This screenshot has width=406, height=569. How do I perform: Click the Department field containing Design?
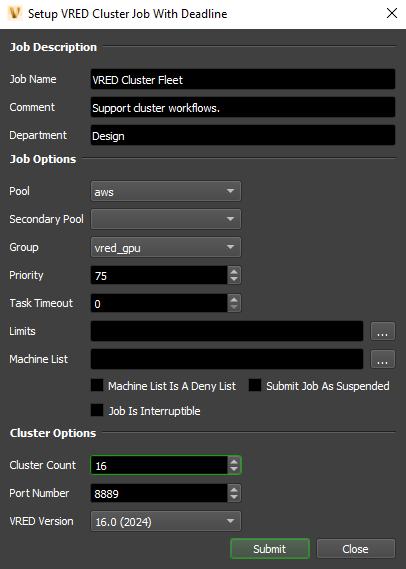click(x=243, y=135)
